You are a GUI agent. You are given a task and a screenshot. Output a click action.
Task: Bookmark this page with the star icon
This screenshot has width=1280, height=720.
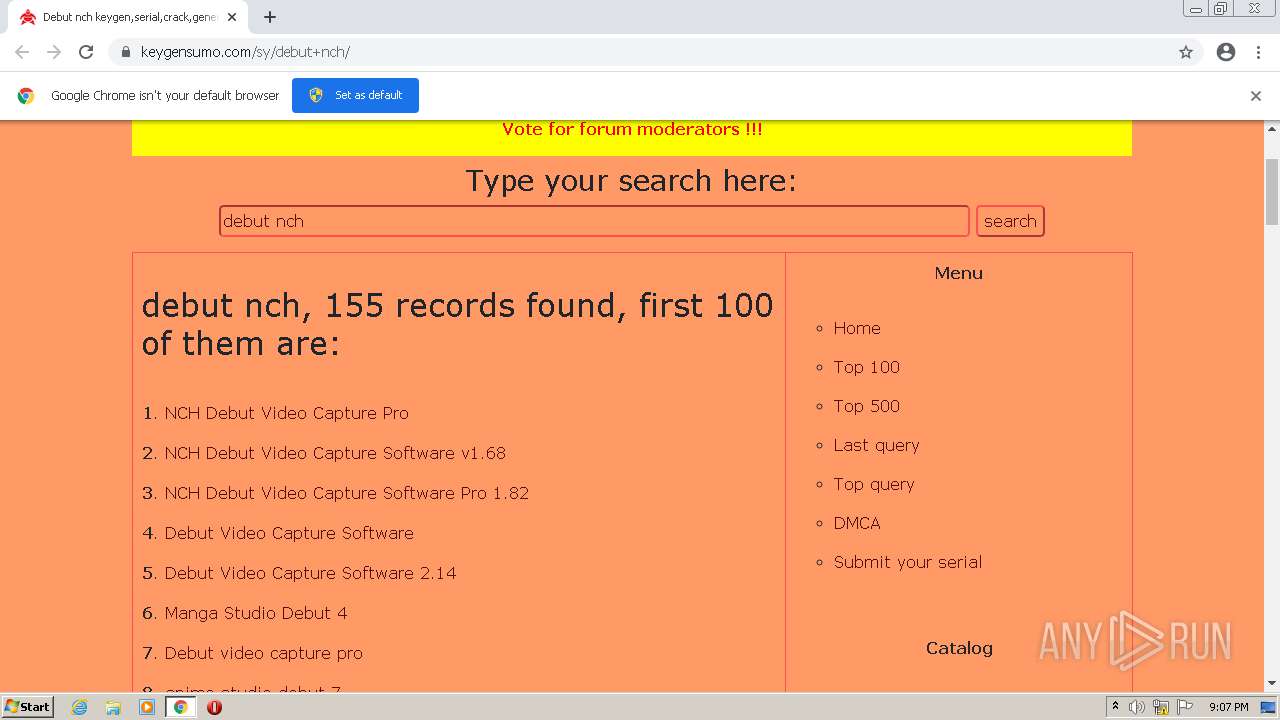(x=1186, y=52)
